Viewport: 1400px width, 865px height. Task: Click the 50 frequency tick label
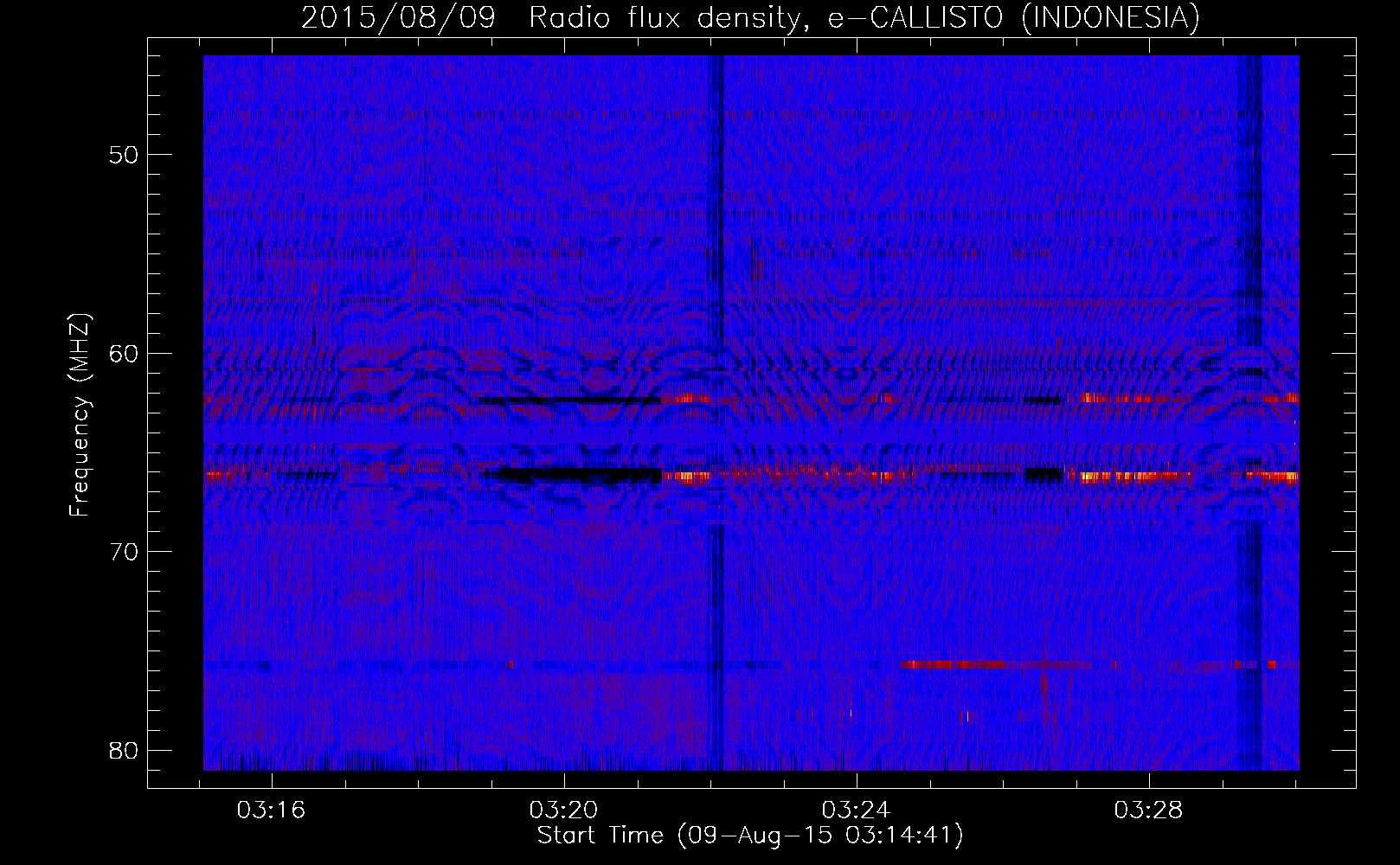124,155
